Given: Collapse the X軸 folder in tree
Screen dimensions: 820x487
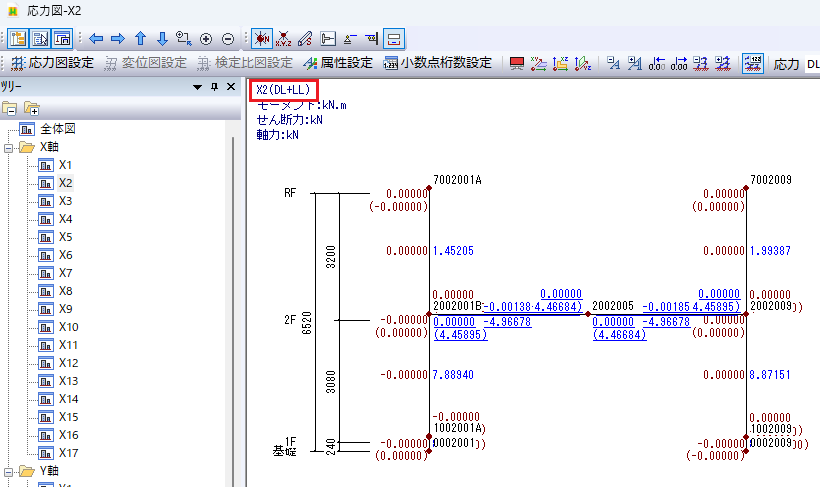Looking at the screenshot, I should (x=8, y=147).
